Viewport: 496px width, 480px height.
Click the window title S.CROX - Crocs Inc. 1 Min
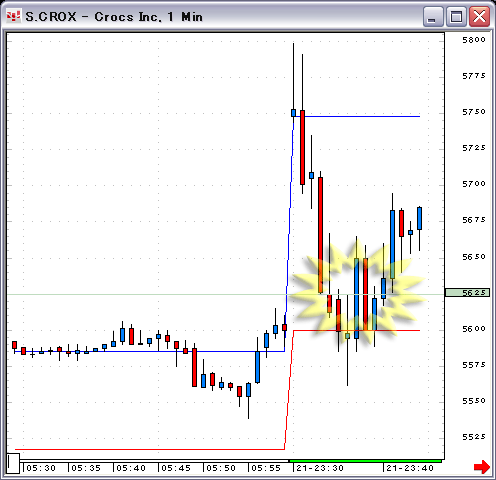(114, 17)
